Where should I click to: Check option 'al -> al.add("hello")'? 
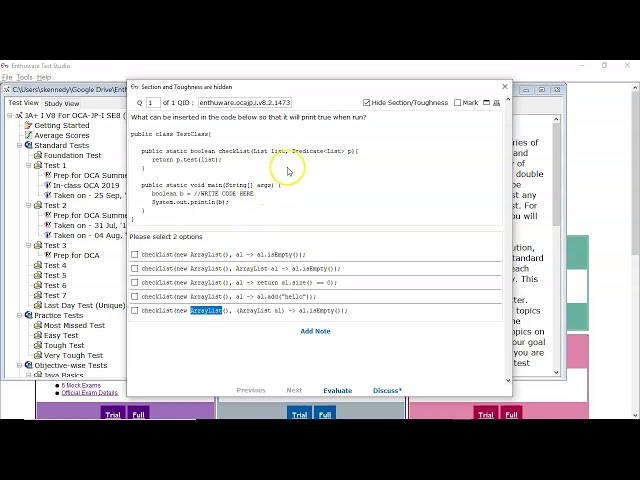click(x=135, y=296)
